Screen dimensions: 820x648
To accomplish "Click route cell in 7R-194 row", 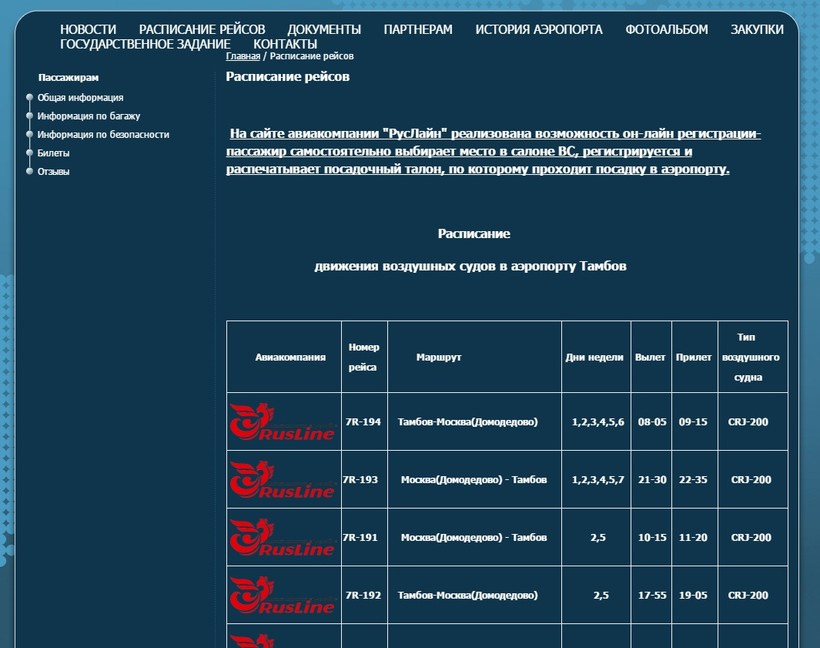I will pos(474,422).
